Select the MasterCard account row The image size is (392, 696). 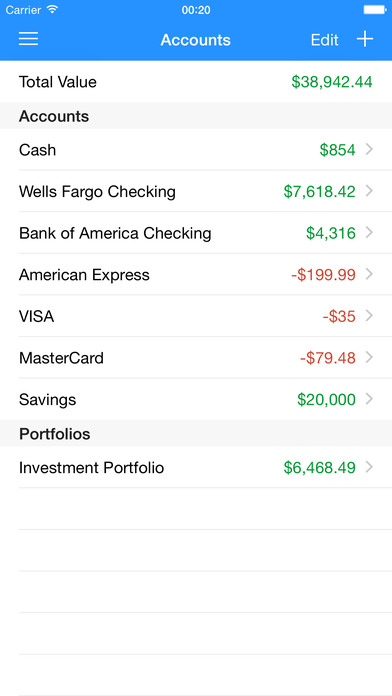[196, 358]
